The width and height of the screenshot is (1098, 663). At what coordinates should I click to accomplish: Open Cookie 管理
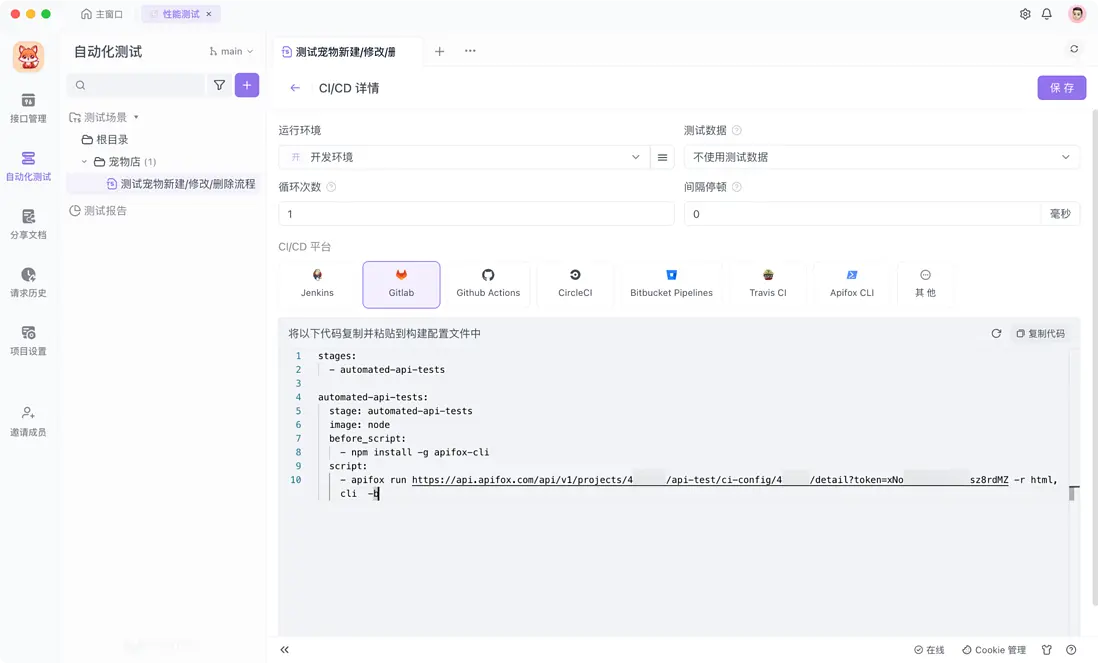(994, 650)
